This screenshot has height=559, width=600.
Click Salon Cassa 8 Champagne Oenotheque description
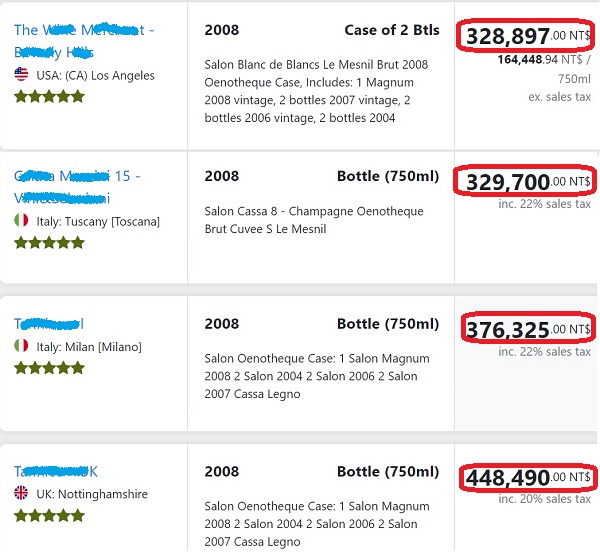click(314, 220)
